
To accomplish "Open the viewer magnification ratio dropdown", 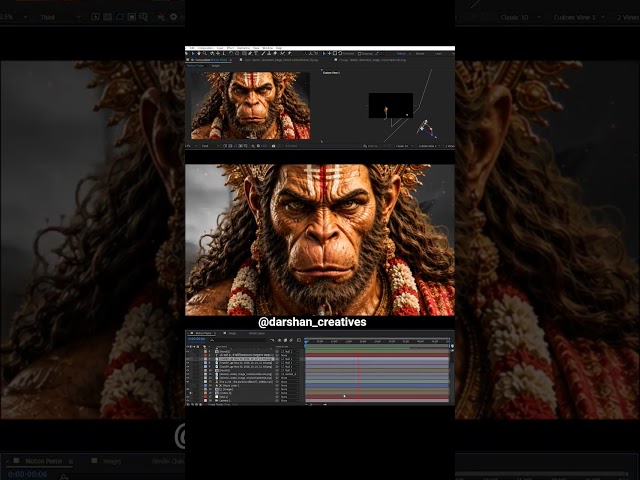I will tap(191, 146).
